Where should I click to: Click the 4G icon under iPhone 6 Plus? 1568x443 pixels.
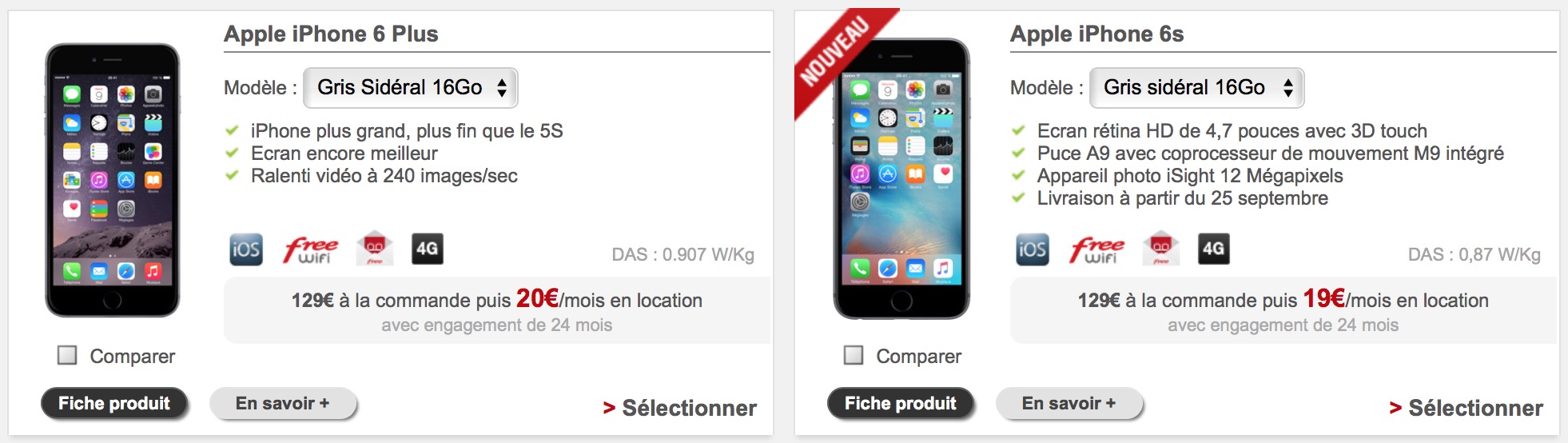428,249
